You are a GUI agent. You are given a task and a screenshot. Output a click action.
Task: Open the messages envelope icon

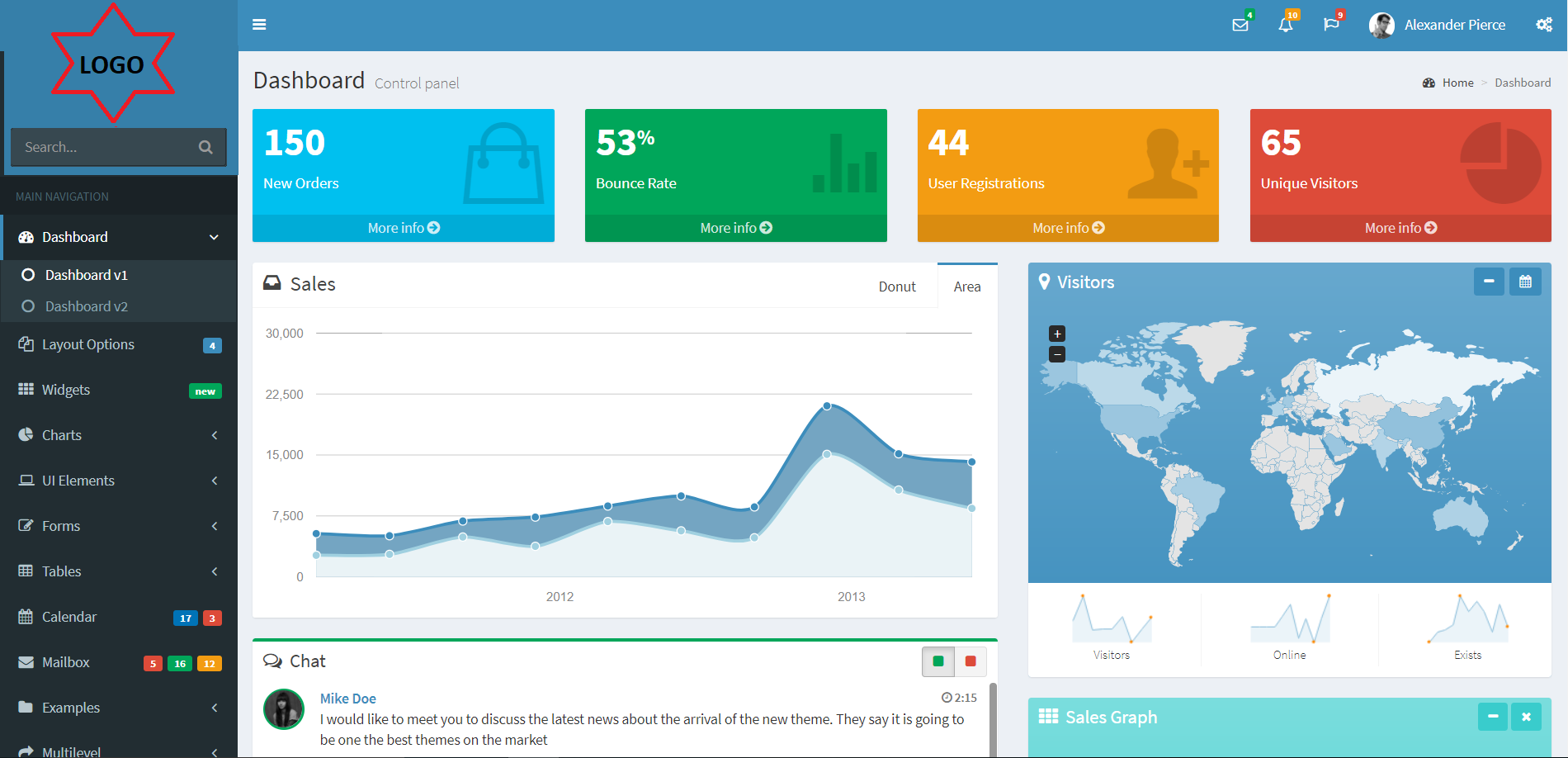[x=1240, y=25]
